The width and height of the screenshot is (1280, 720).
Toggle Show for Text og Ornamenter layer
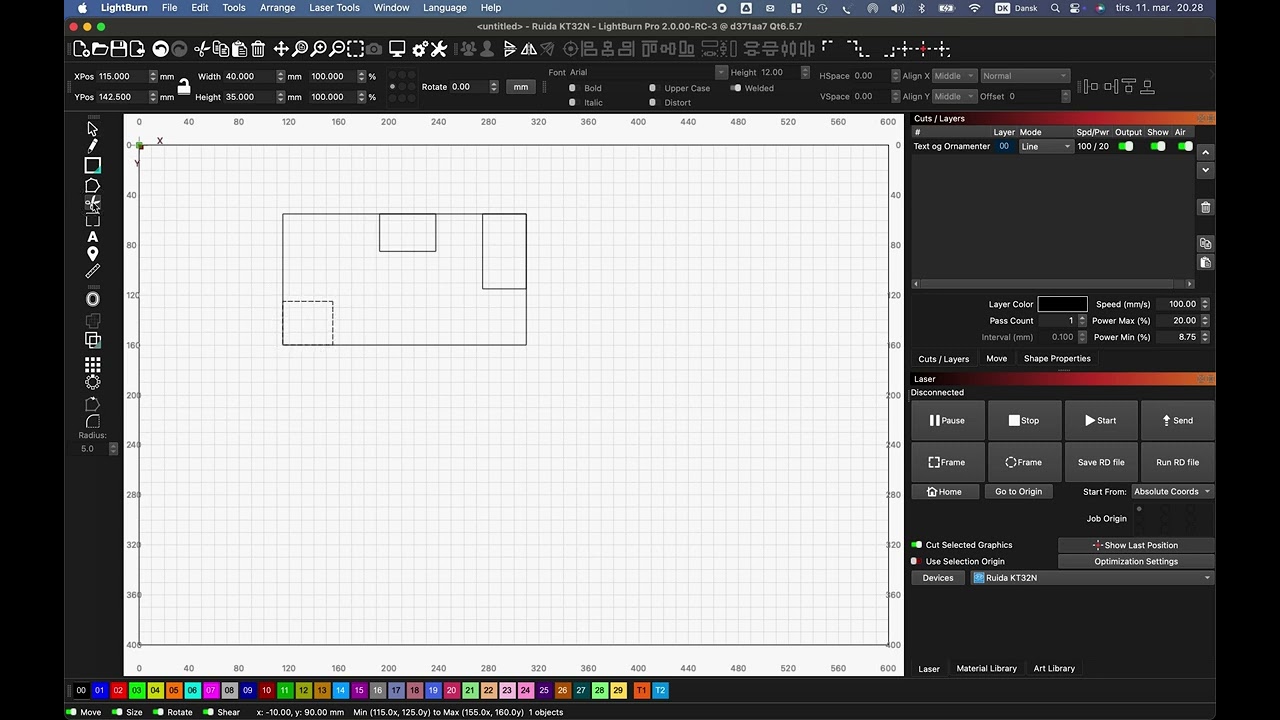tap(1157, 146)
